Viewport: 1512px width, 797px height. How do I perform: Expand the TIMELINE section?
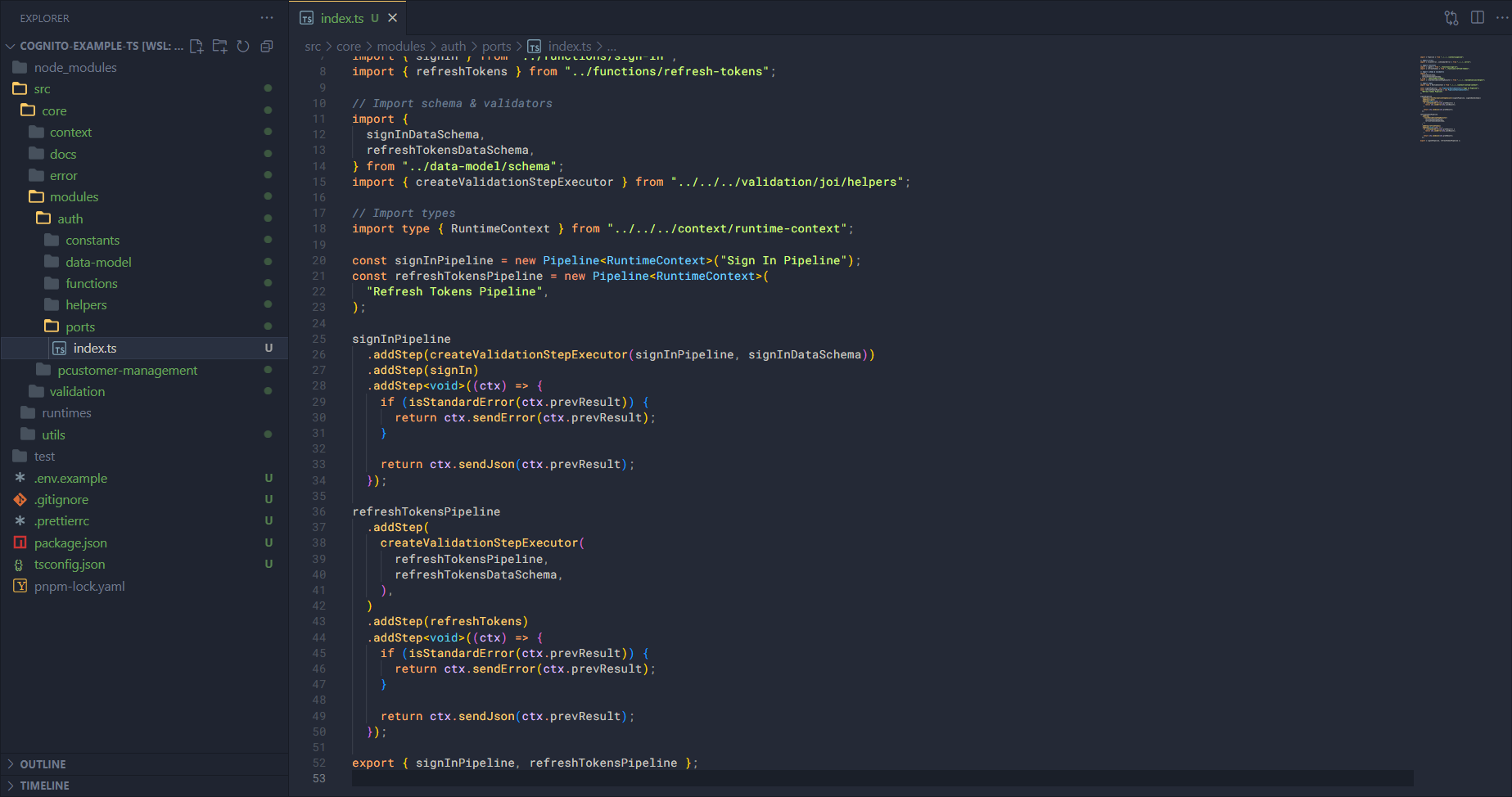click(44, 786)
